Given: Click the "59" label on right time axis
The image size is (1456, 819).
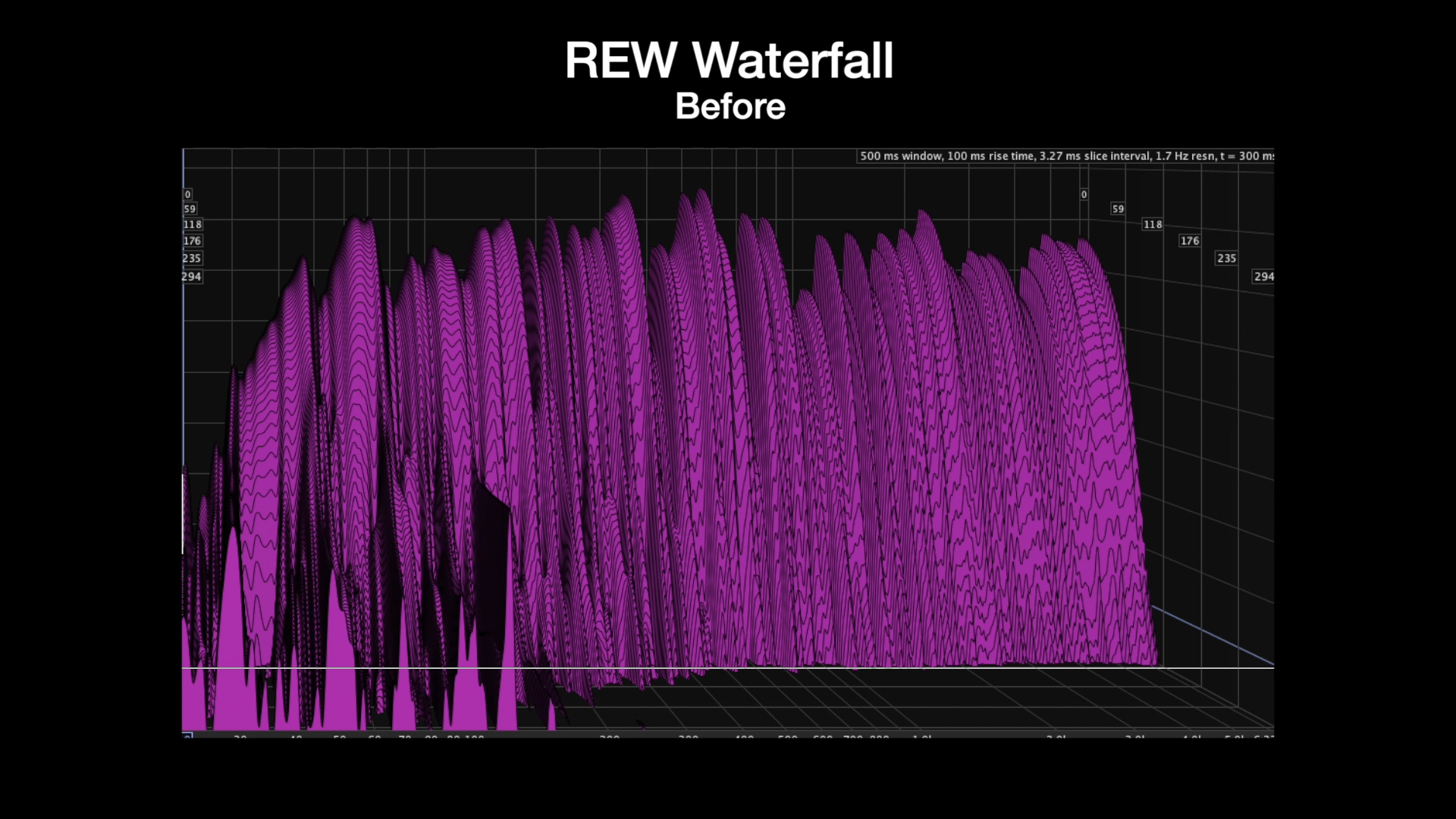Looking at the screenshot, I should (x=1118, y=209).
